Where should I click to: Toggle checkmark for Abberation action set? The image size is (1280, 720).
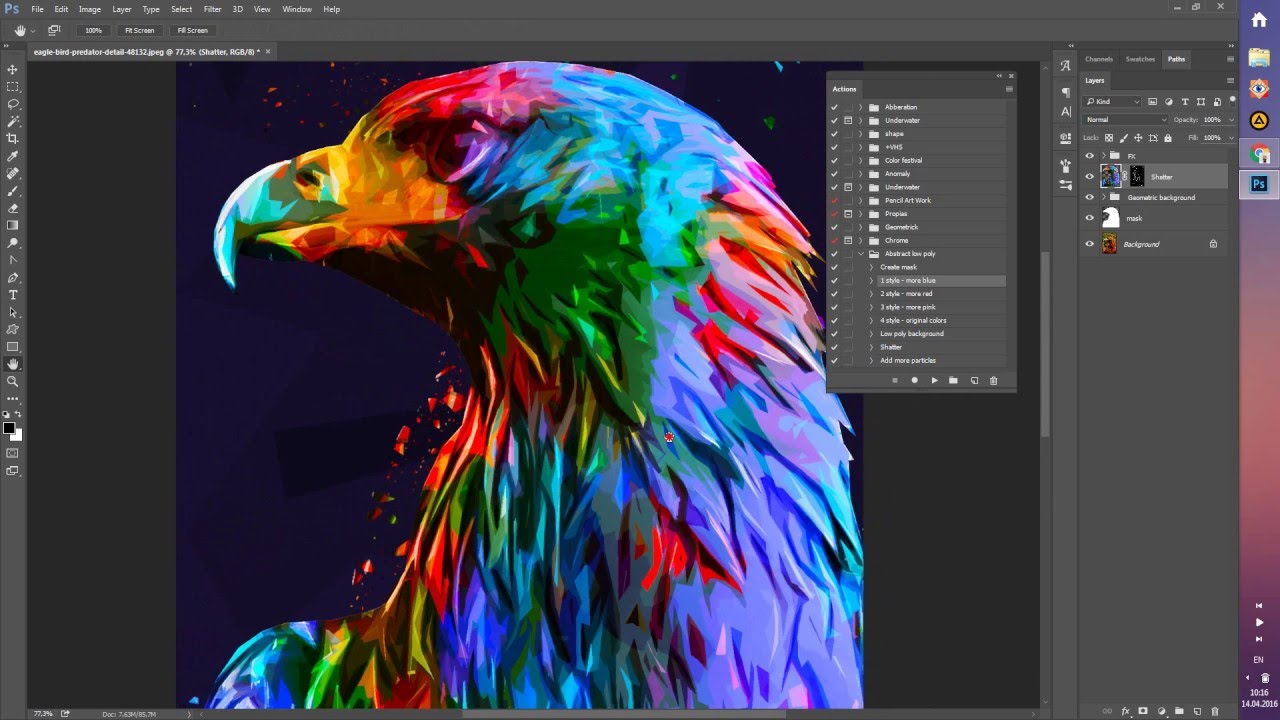click(x=834, y=107)
